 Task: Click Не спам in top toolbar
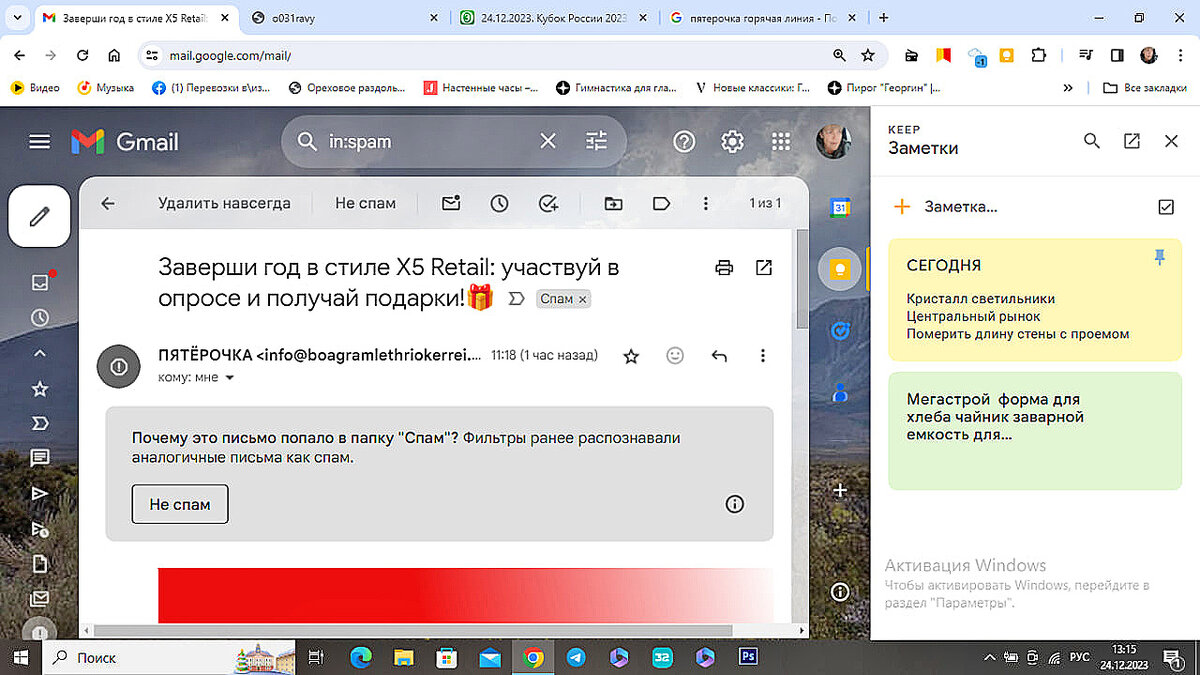click(365, 203)
